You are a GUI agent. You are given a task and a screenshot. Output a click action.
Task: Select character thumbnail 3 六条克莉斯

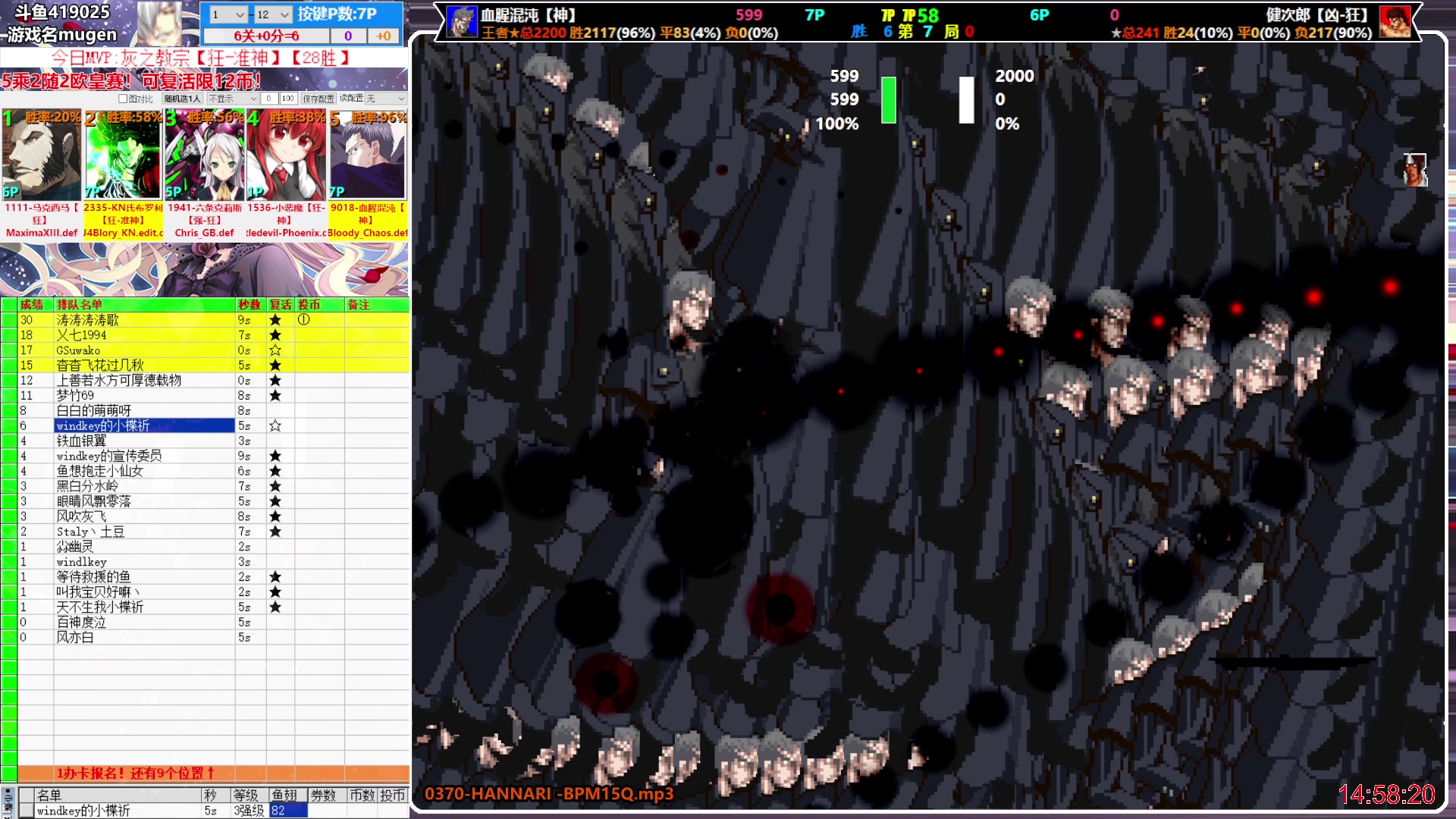[205, 155]
